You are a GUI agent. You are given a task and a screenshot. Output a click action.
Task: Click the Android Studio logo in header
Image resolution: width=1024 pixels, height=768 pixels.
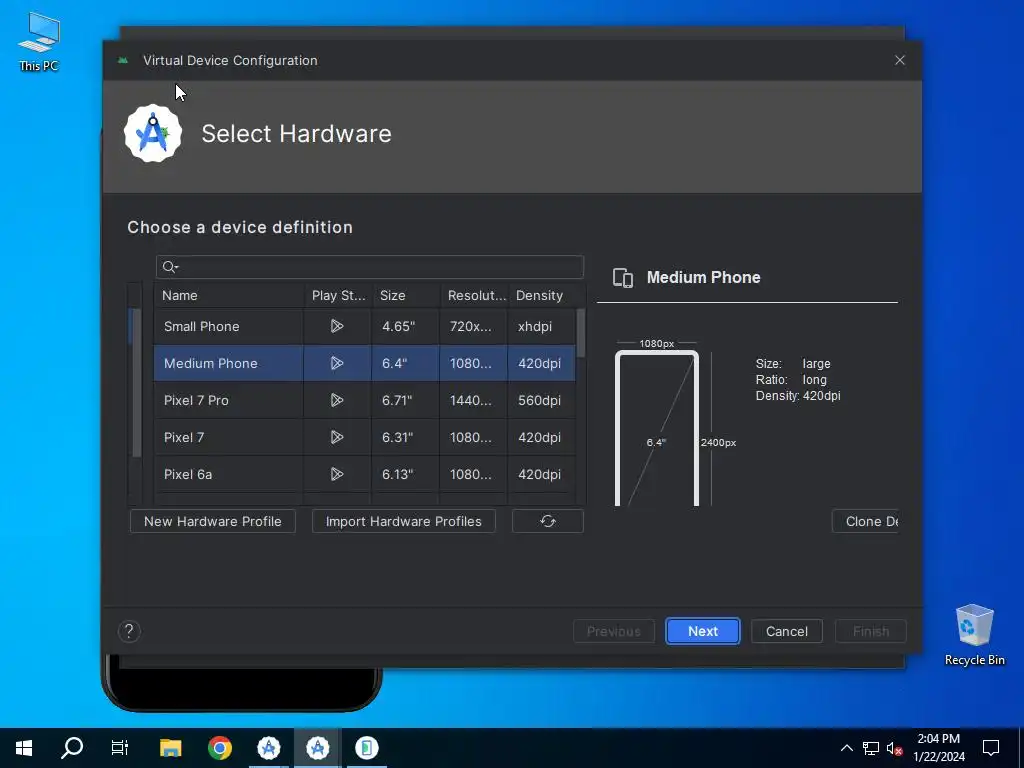(x=153, y=134)
